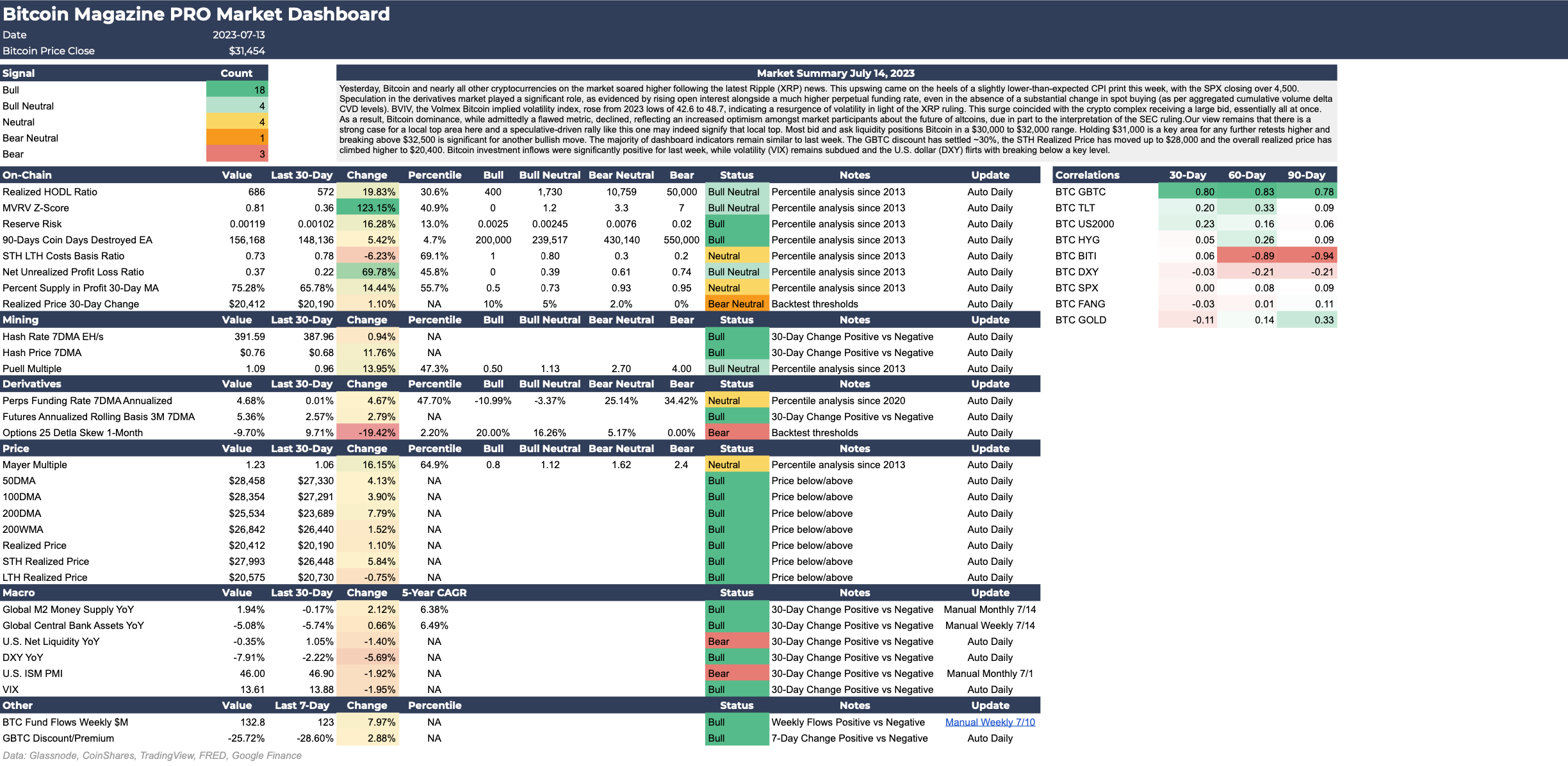Click the Bear signal count 3
1568x766 pixels.
pos(237,154)
